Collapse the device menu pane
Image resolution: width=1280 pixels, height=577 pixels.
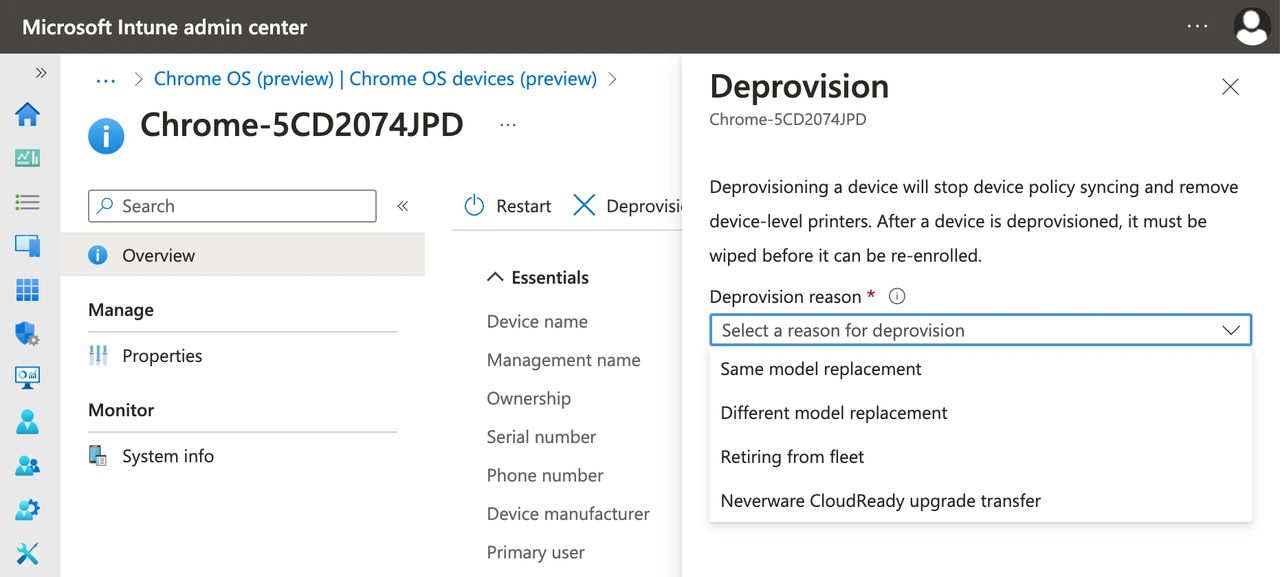(403, 206)
